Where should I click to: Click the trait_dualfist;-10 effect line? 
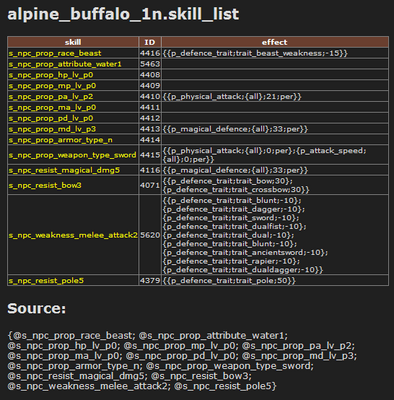click(235, 226)
